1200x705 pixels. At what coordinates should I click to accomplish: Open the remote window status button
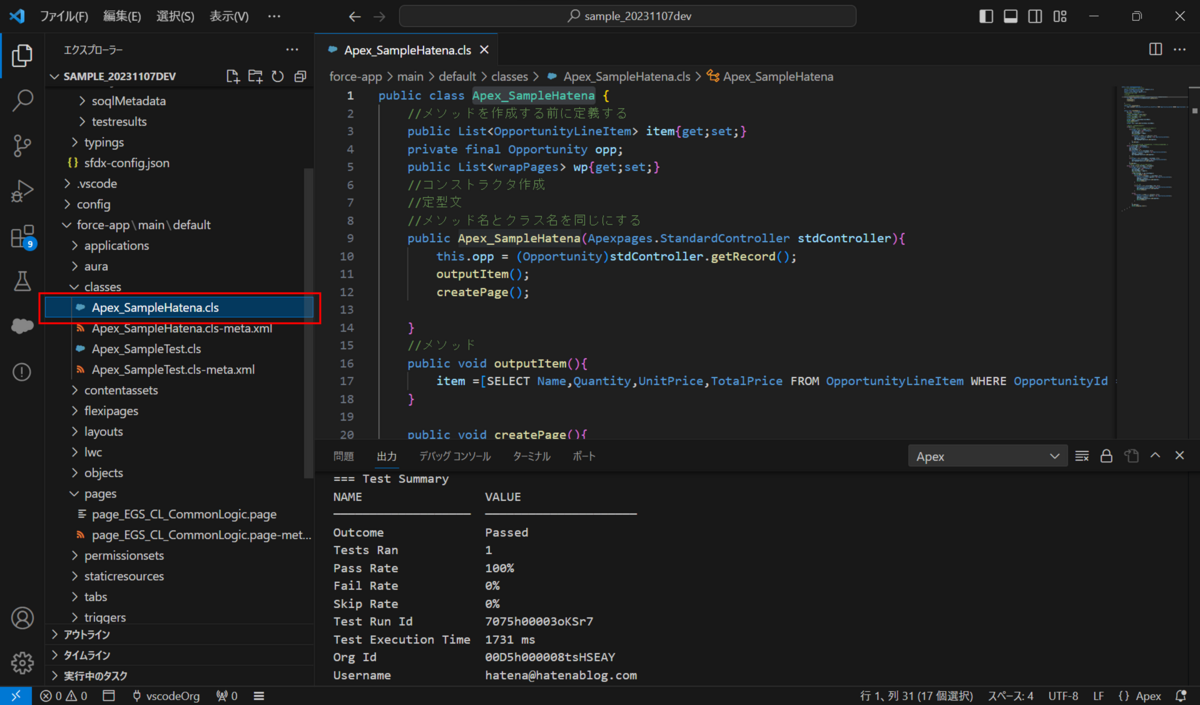pos(16,696)
